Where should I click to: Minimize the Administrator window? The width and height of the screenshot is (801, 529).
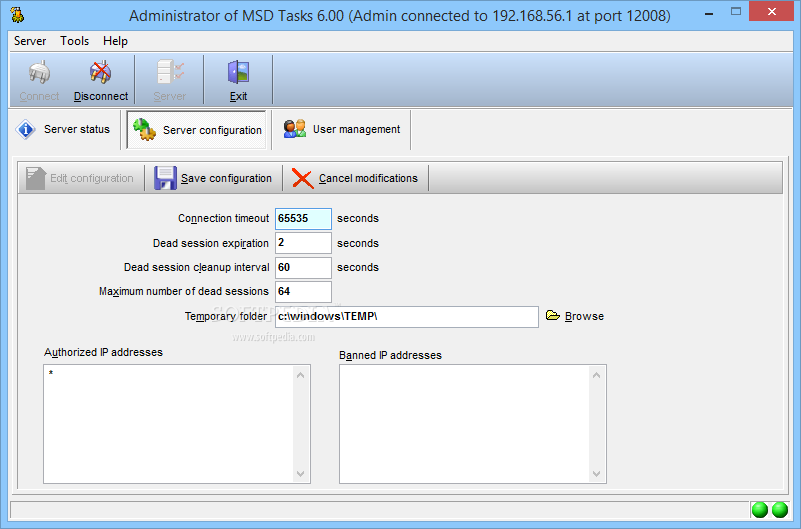click(709, 13)
